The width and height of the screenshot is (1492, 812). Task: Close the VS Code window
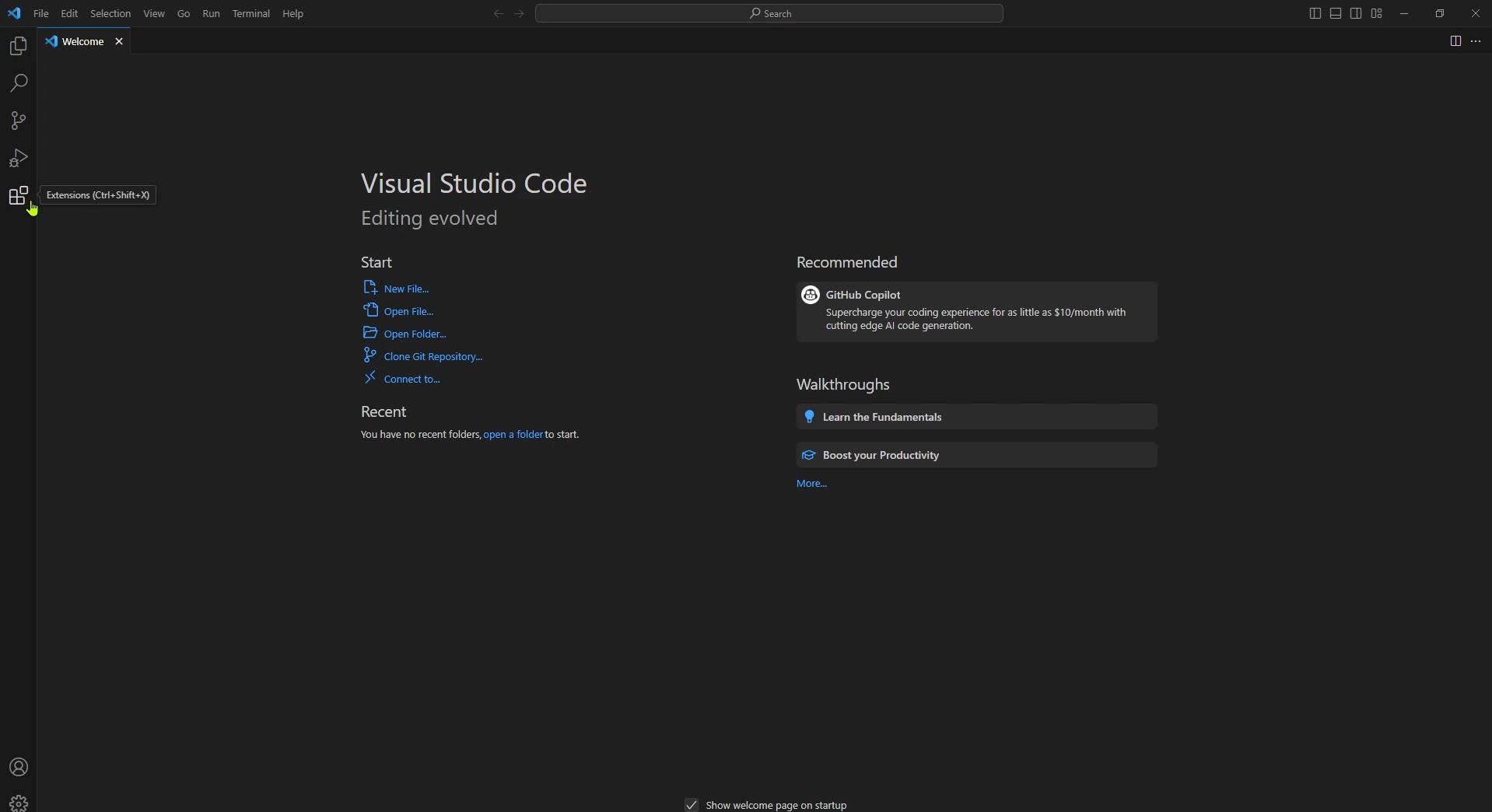click(x=1476, y=14)
